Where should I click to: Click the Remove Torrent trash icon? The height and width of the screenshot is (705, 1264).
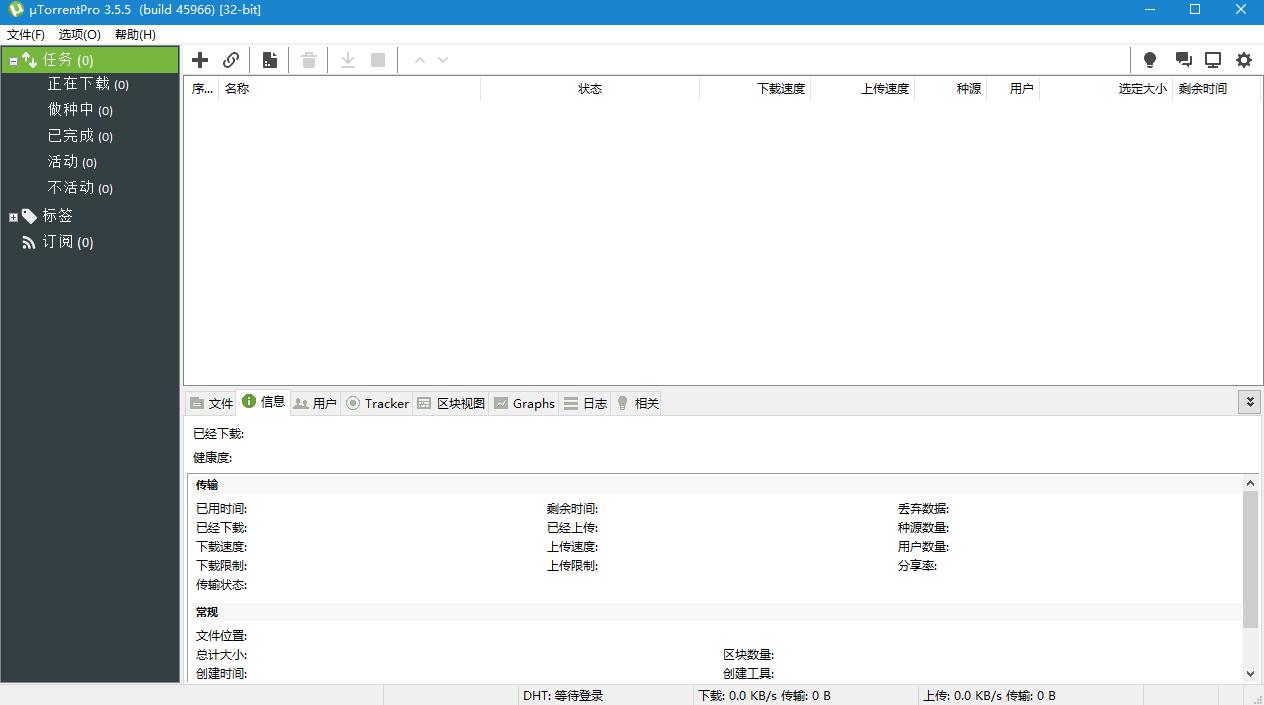click(308, 59)
